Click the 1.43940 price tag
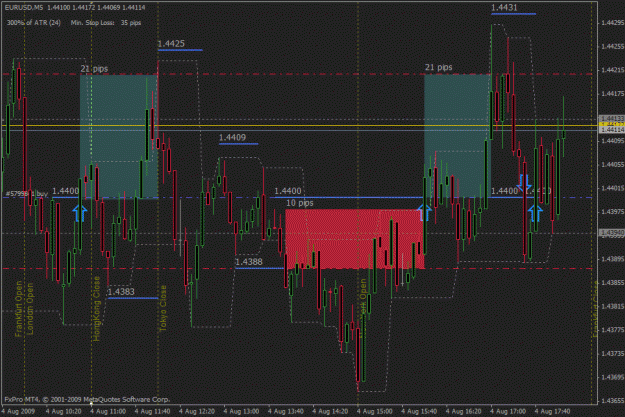The height and width of the screenshot is (417, 625). coord(612,232)
